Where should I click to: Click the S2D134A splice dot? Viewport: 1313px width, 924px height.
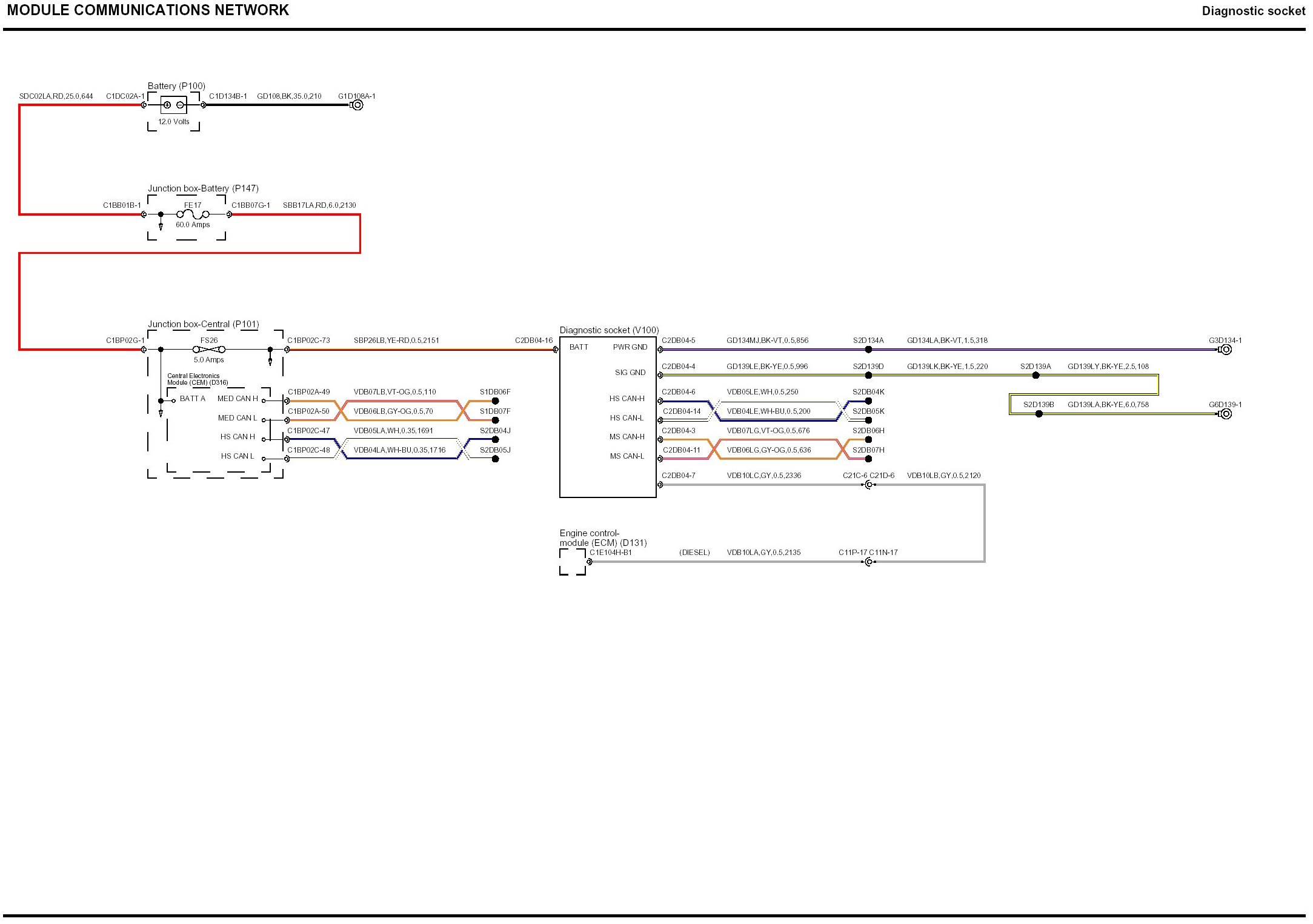pyautogui.click(x=868, y=350)
